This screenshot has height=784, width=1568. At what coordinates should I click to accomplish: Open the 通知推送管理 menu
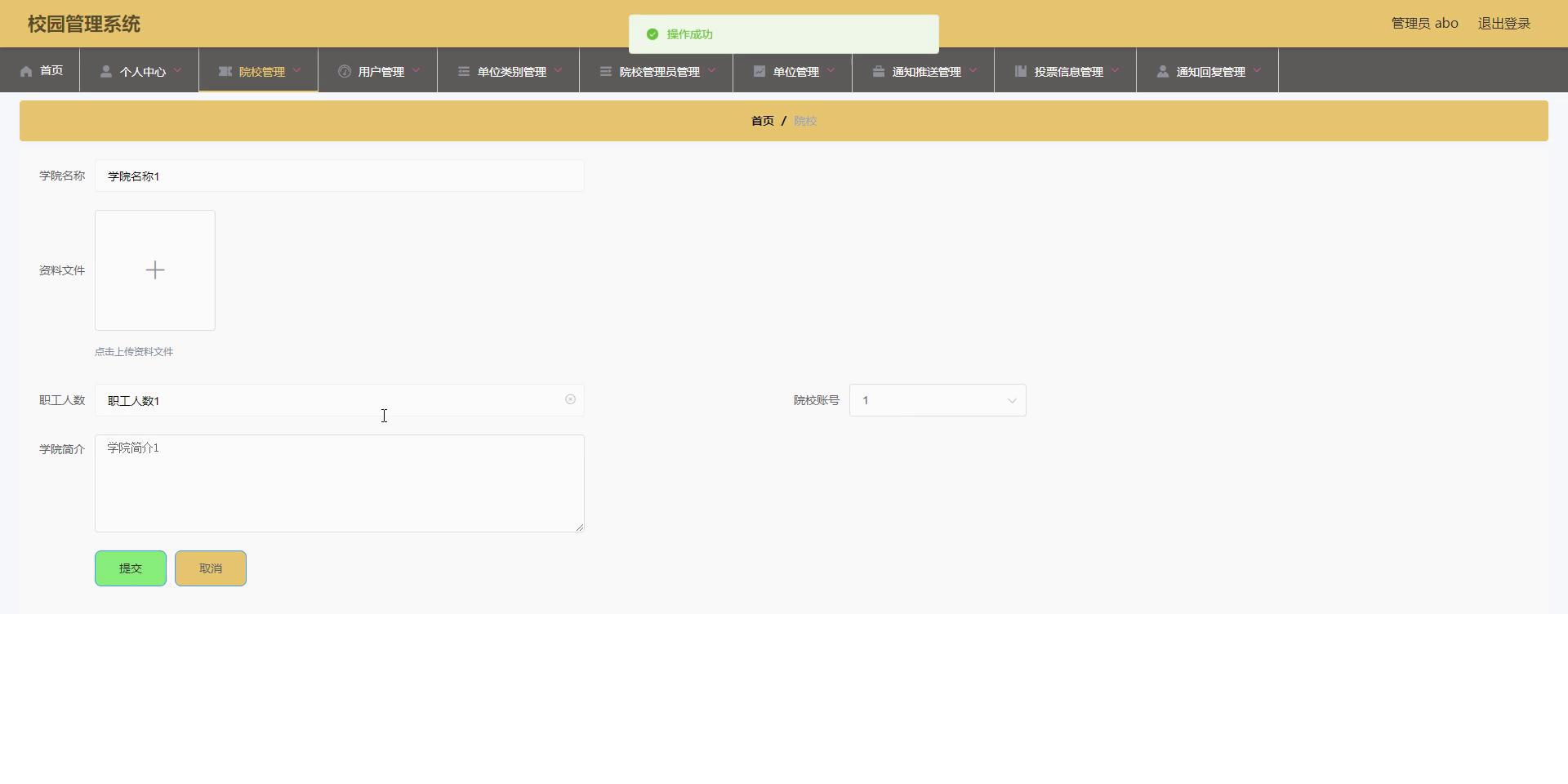pyautogui.click(x=926, y=72)
